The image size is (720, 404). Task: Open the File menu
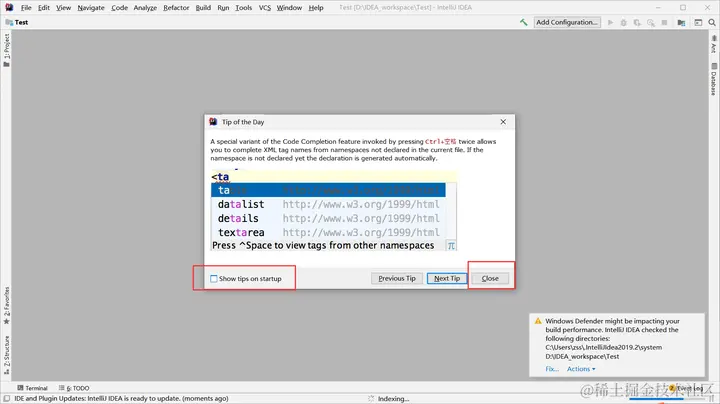(26, 8)
